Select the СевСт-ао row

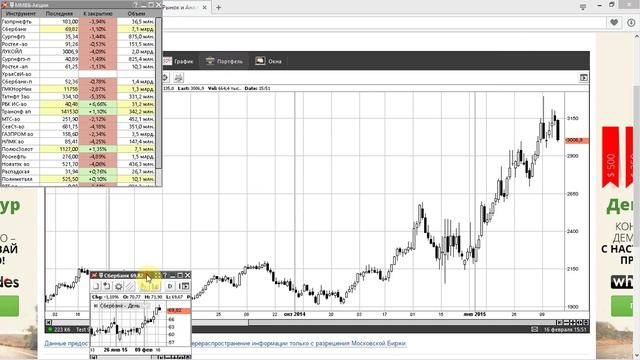78,127
